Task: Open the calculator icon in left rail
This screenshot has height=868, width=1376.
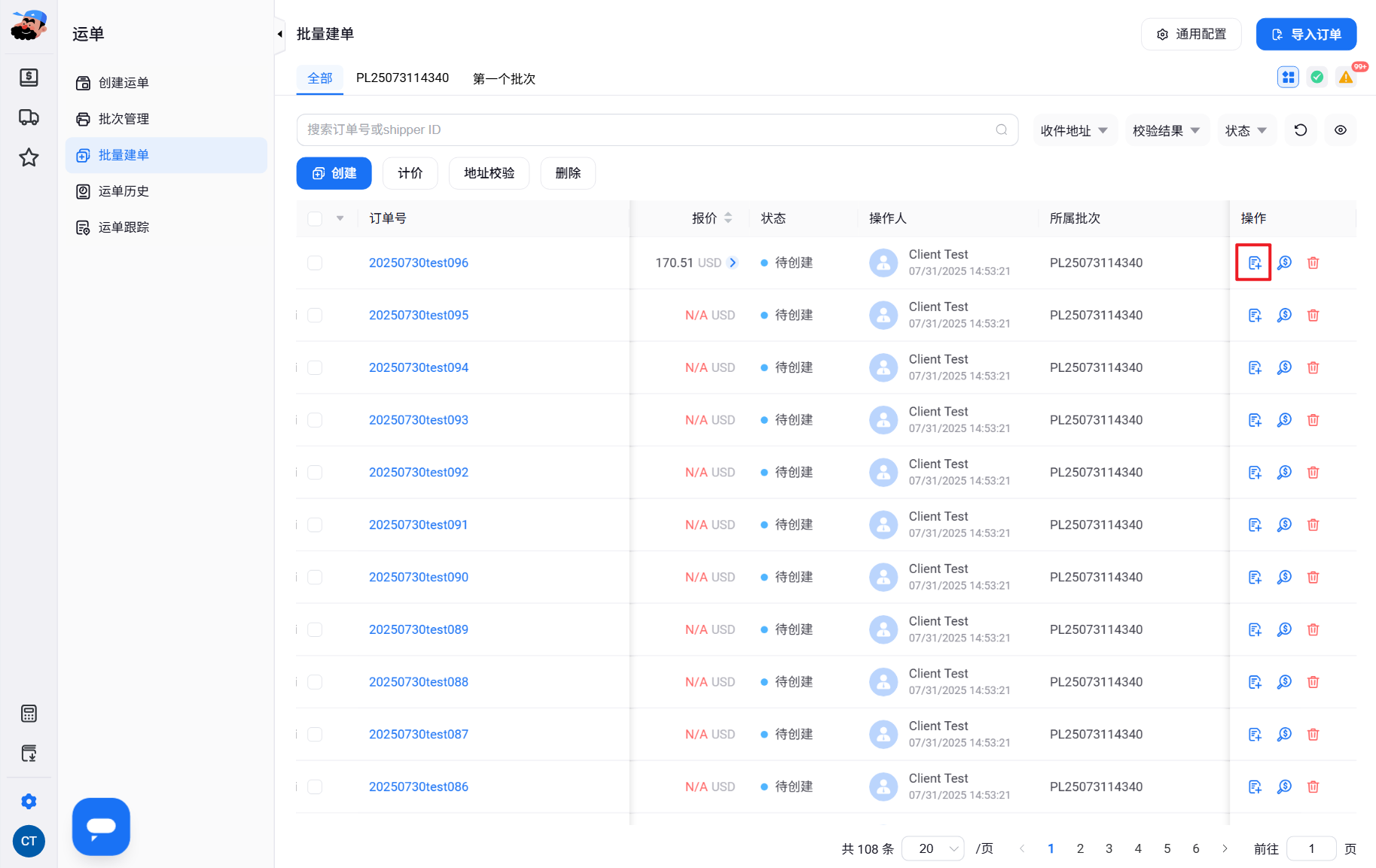Action: tap(29, 714)
